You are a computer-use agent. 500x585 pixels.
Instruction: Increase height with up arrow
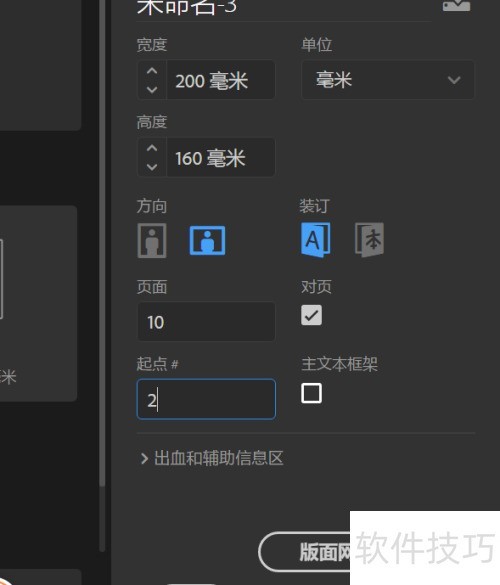tap(152, 148)
